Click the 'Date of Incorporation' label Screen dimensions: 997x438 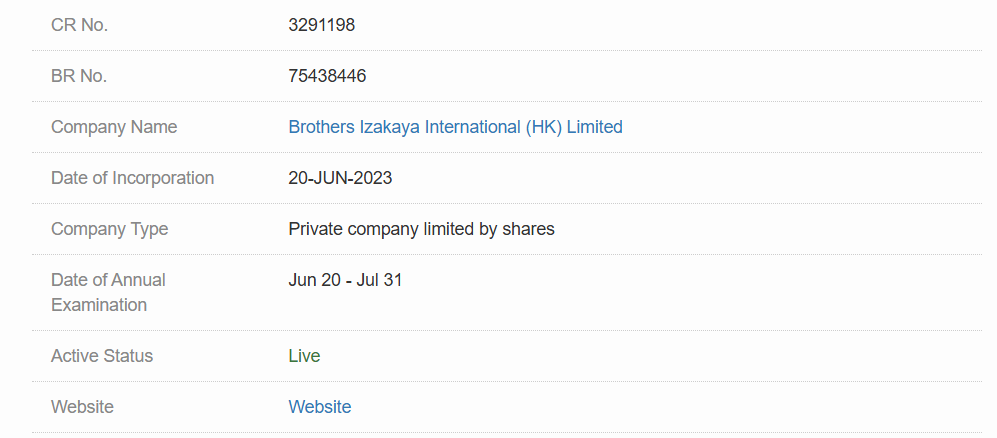click(x=132, y=178)
